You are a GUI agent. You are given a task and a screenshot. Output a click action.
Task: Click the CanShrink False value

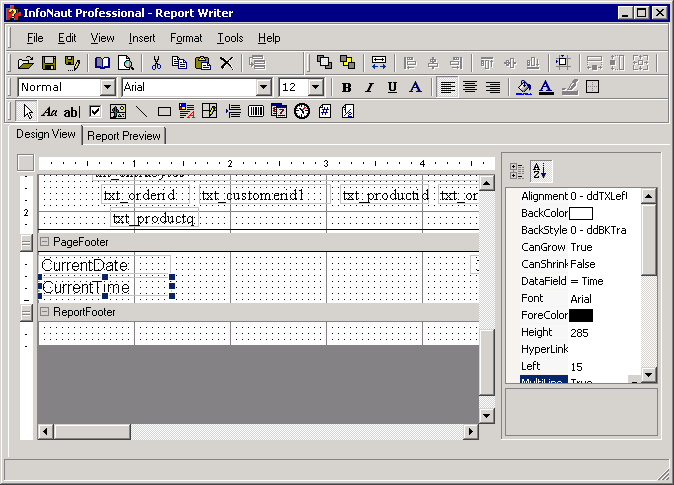[604, 264]
